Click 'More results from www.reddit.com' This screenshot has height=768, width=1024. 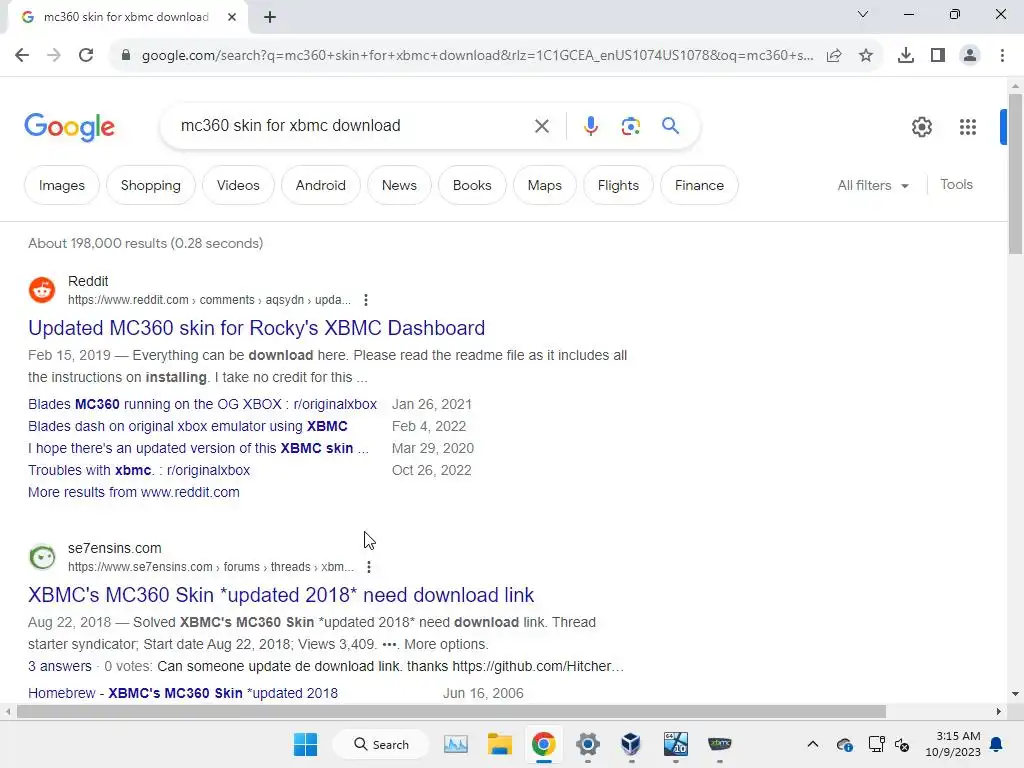click(x=133, y=492)
